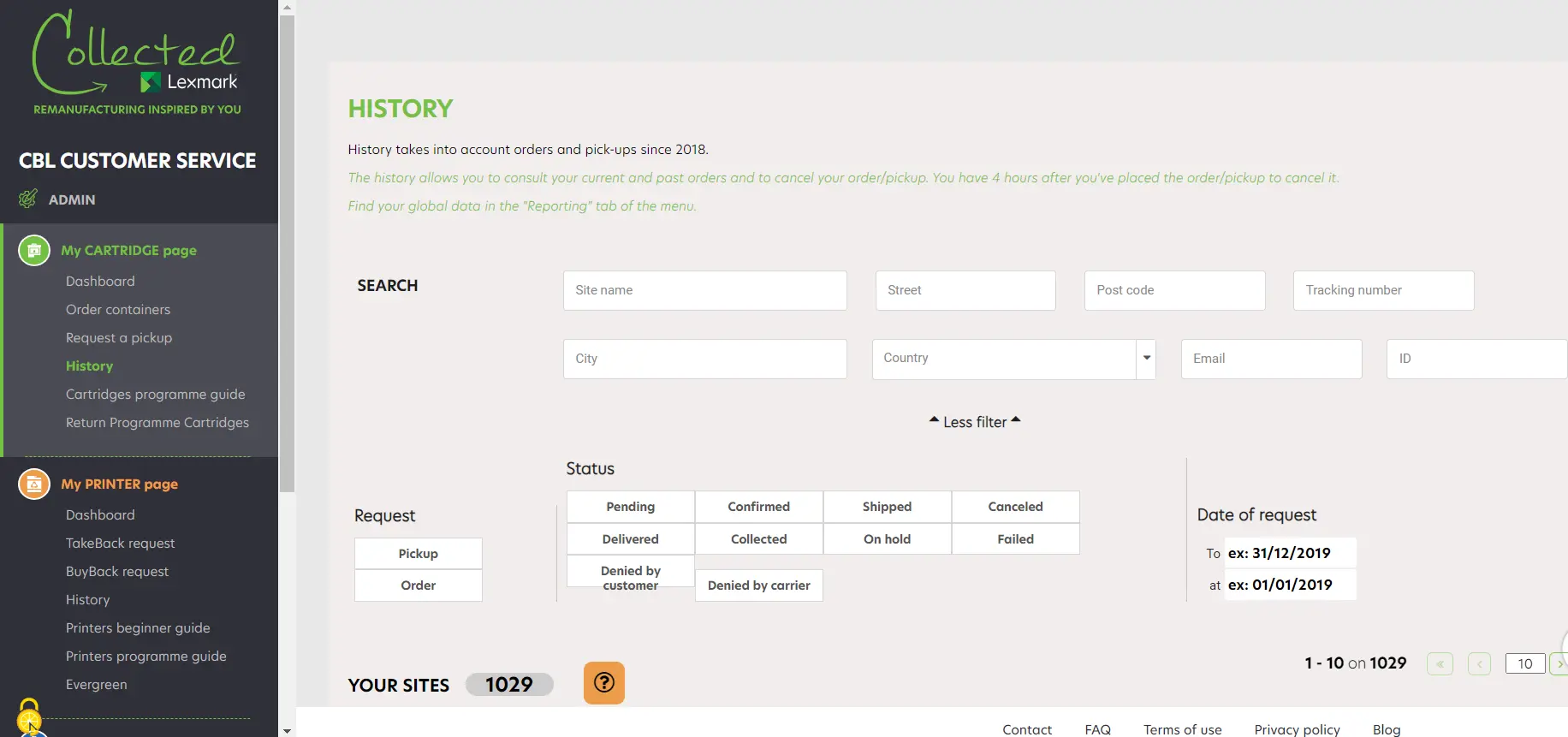Go to first page of results
This screenshot has width=1568, height=737.
pyautogui.click(x=1440, y=663)
